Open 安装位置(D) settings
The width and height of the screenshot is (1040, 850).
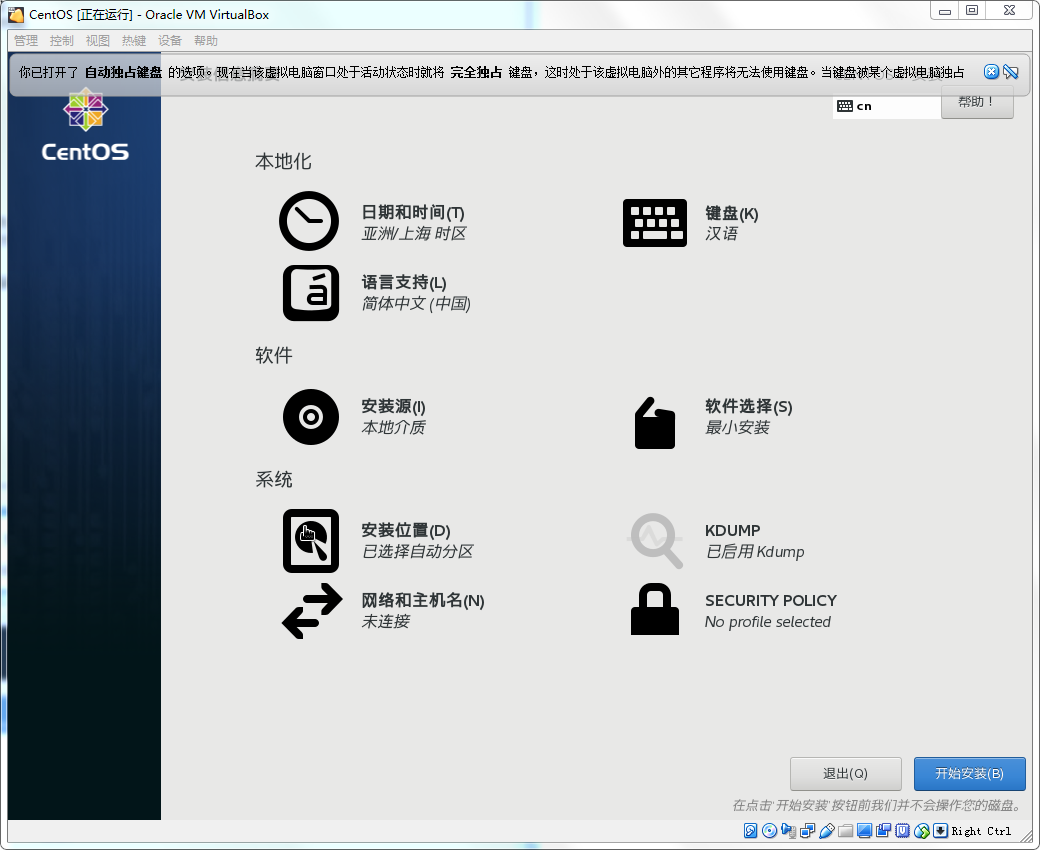pos(406,530)
